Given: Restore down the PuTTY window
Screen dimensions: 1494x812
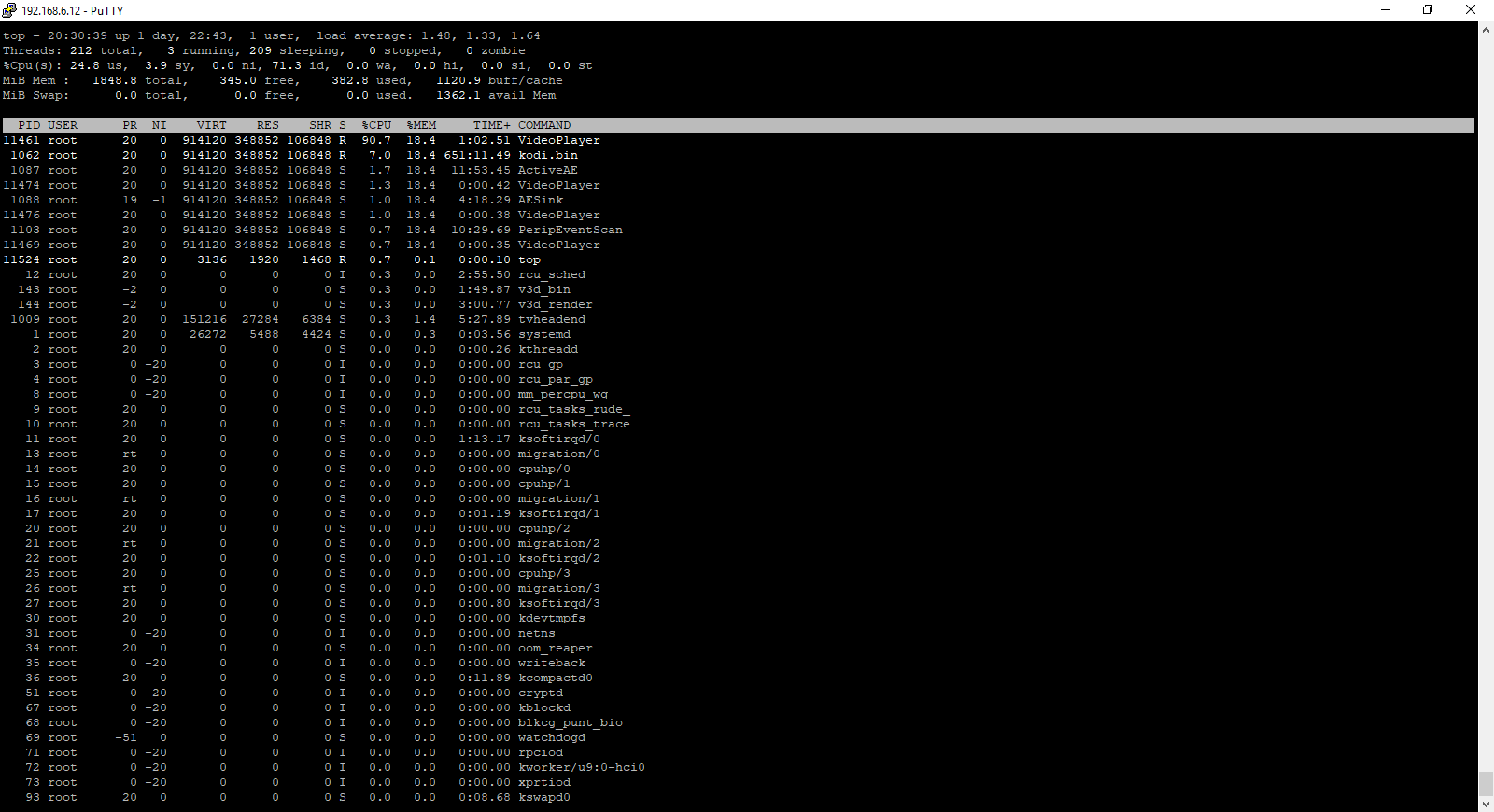Looking at the screenshot, I should point(1428,10).
